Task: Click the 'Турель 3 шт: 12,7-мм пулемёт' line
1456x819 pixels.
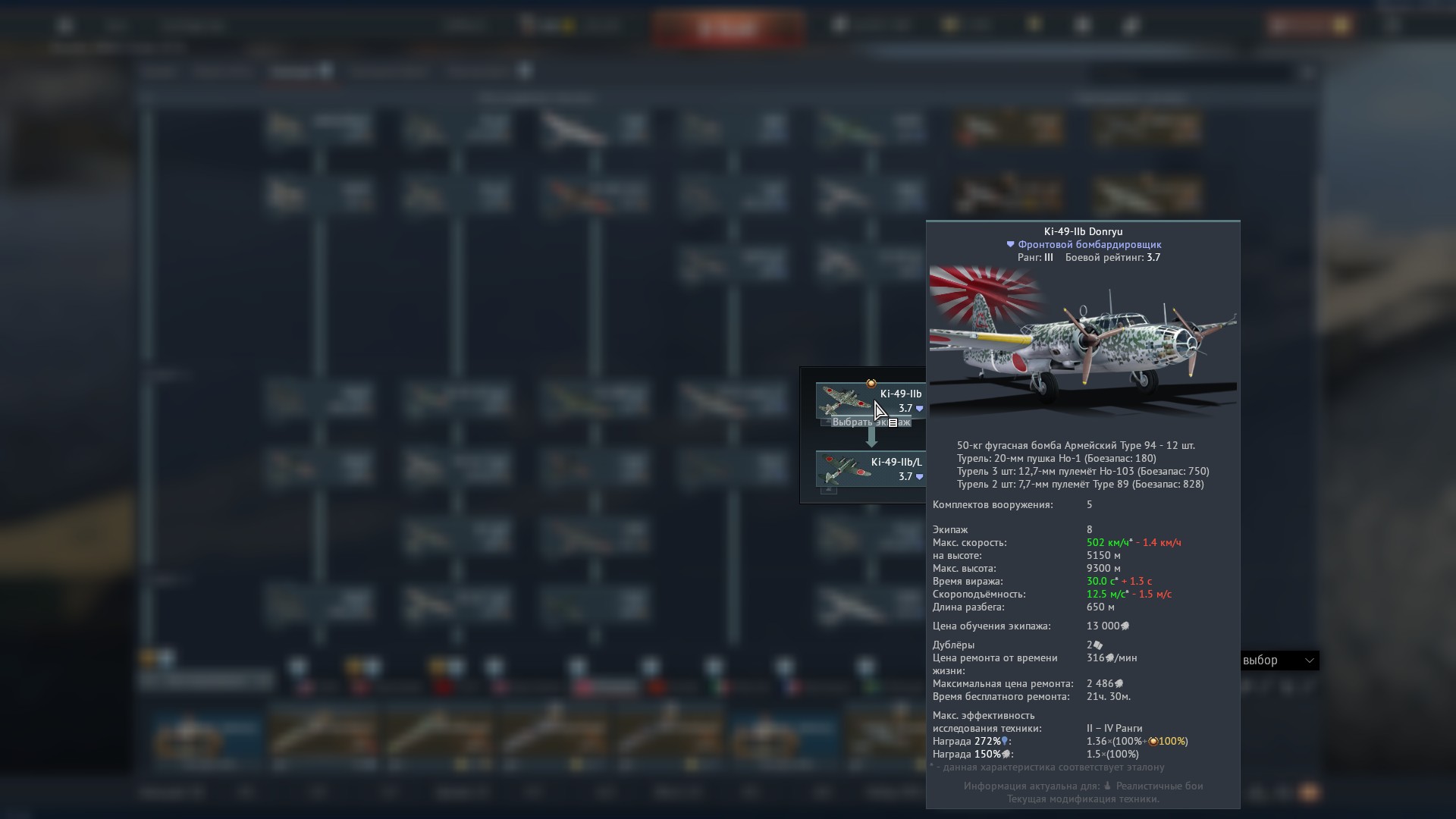Action: click(1083, 471)
